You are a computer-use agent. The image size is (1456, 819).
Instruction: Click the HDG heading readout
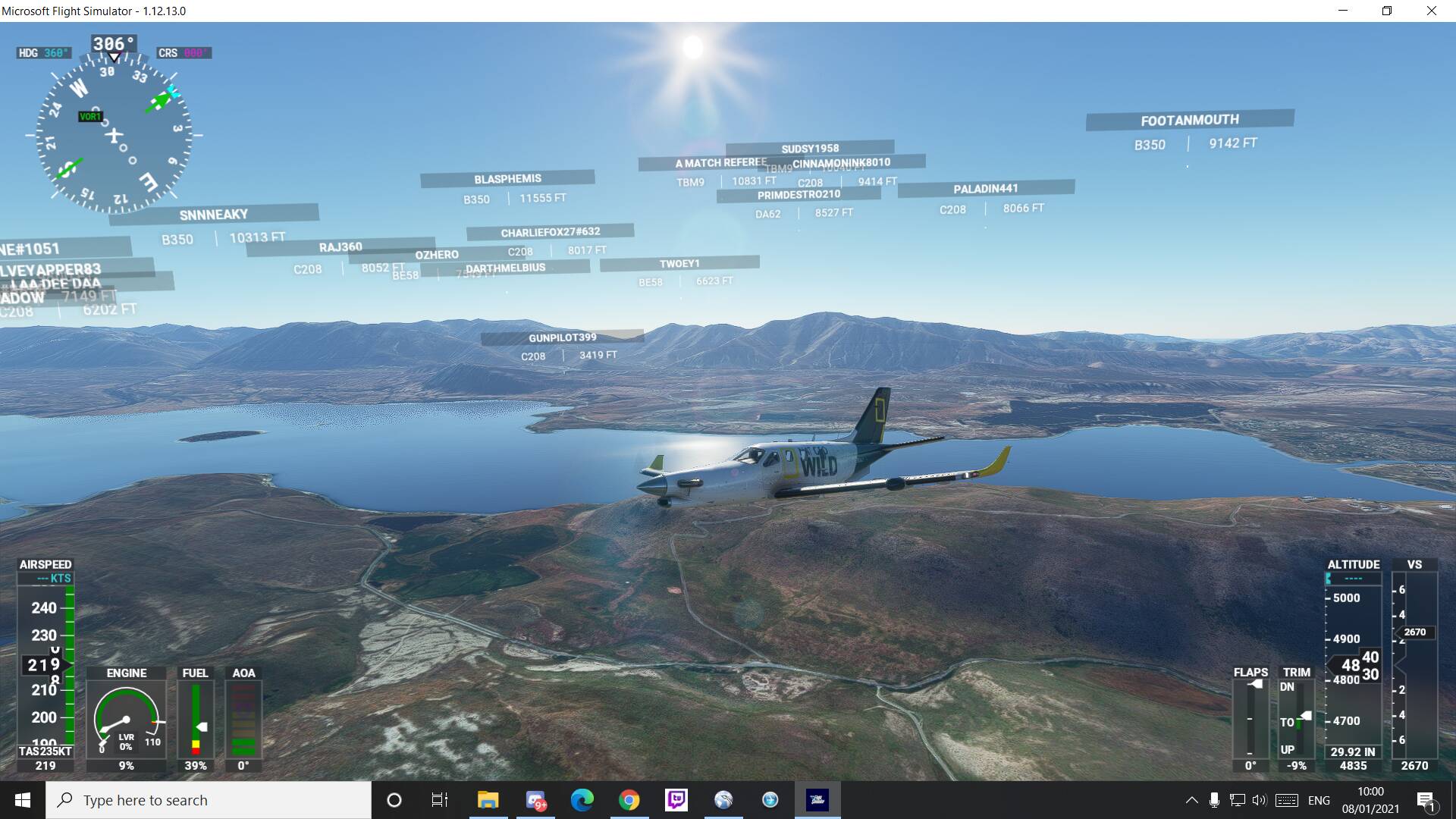click(44, 53)
